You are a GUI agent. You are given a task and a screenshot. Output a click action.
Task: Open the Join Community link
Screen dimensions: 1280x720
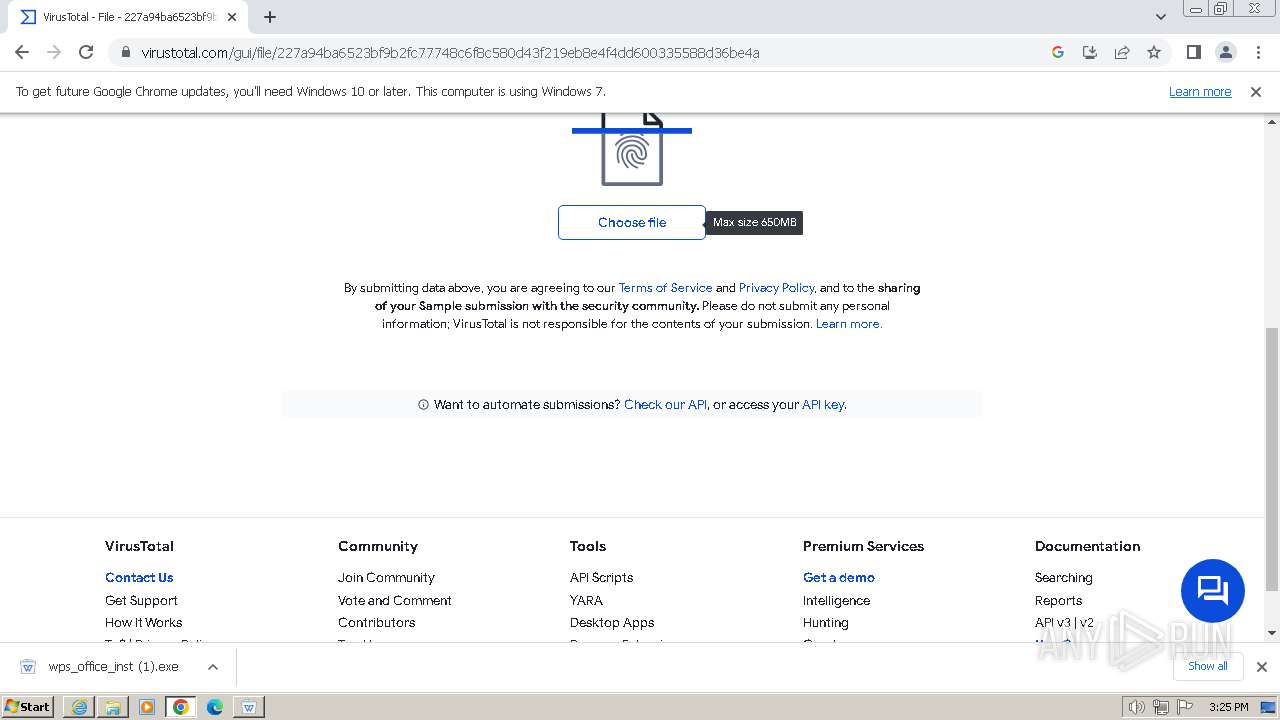tap(386, 578)
